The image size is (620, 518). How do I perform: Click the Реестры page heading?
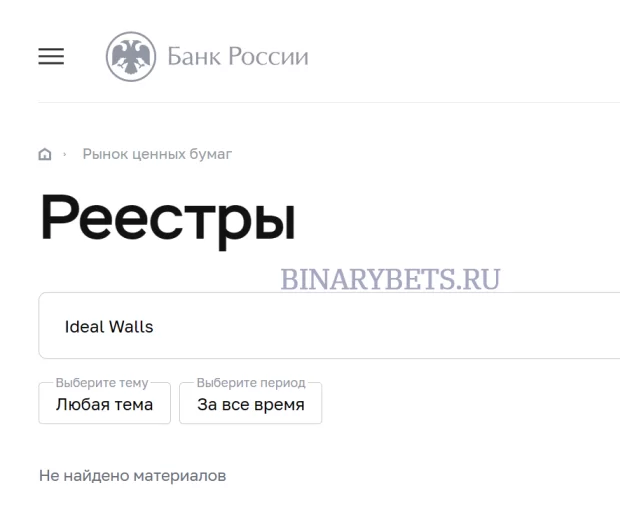coord(168,219)
